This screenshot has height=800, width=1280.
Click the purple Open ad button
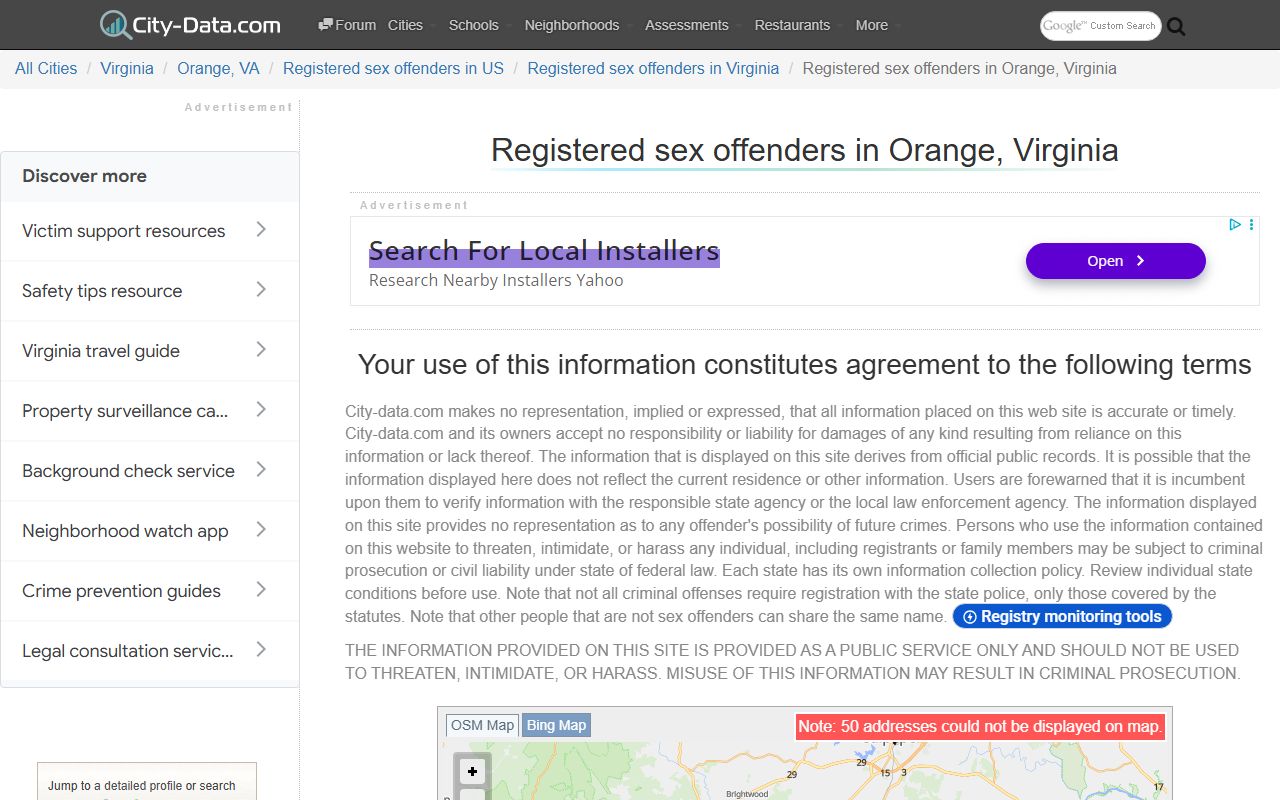coord(1115,261)
